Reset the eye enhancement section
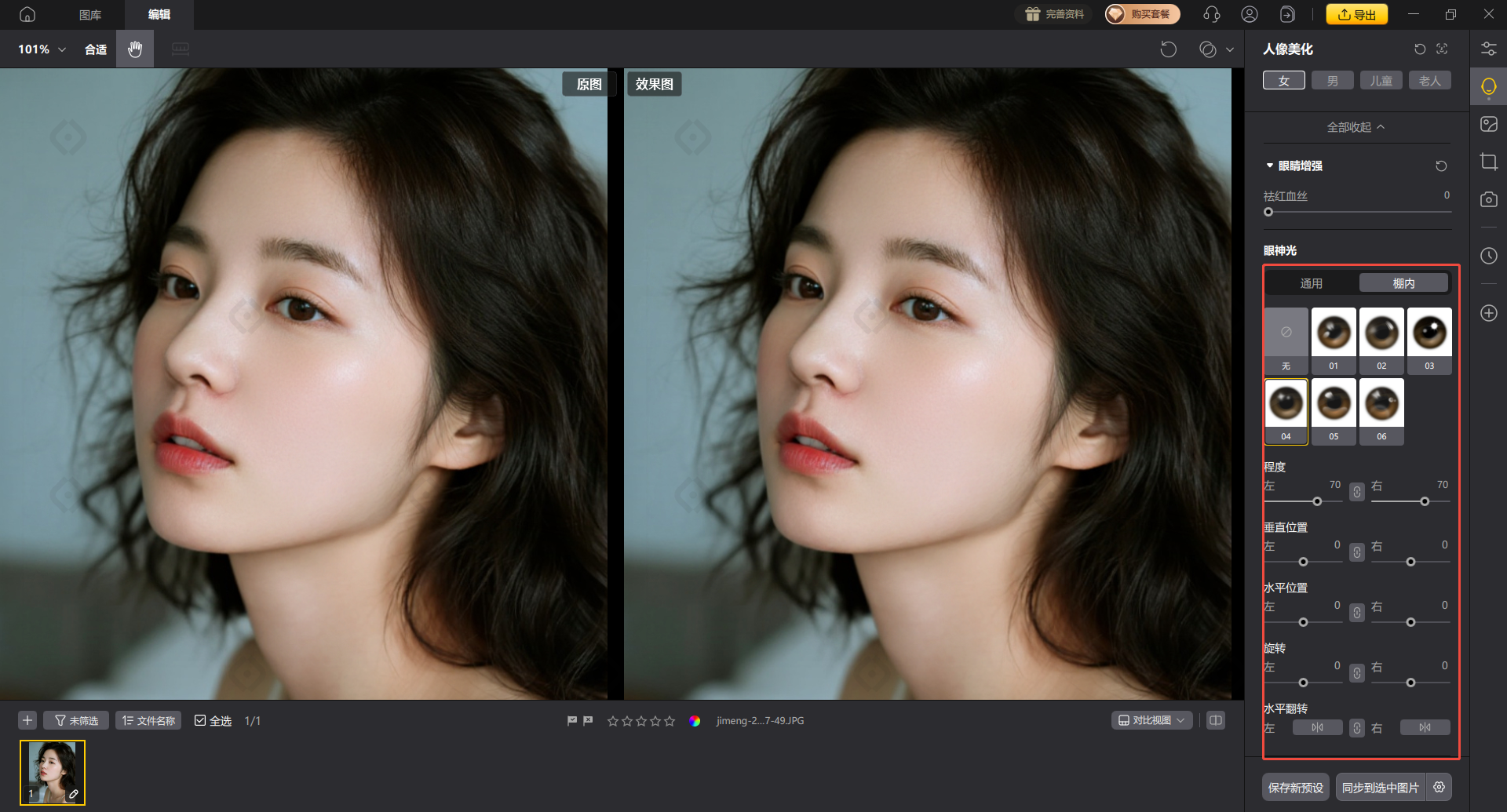This screenshot has width=1507, height=812. [1441, 166]
